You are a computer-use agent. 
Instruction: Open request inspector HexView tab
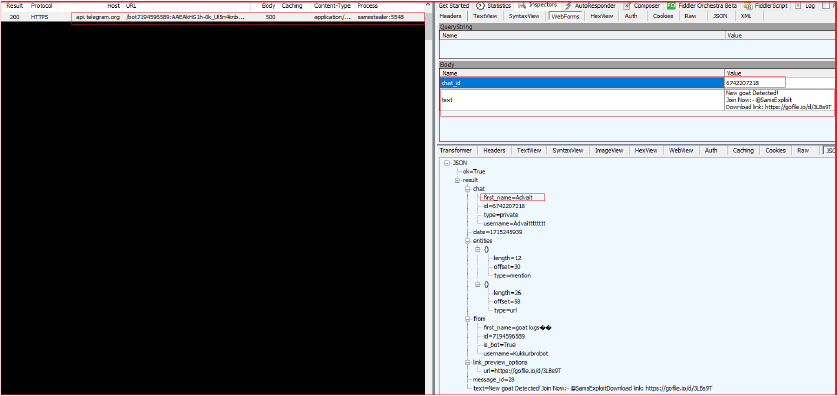601,16
